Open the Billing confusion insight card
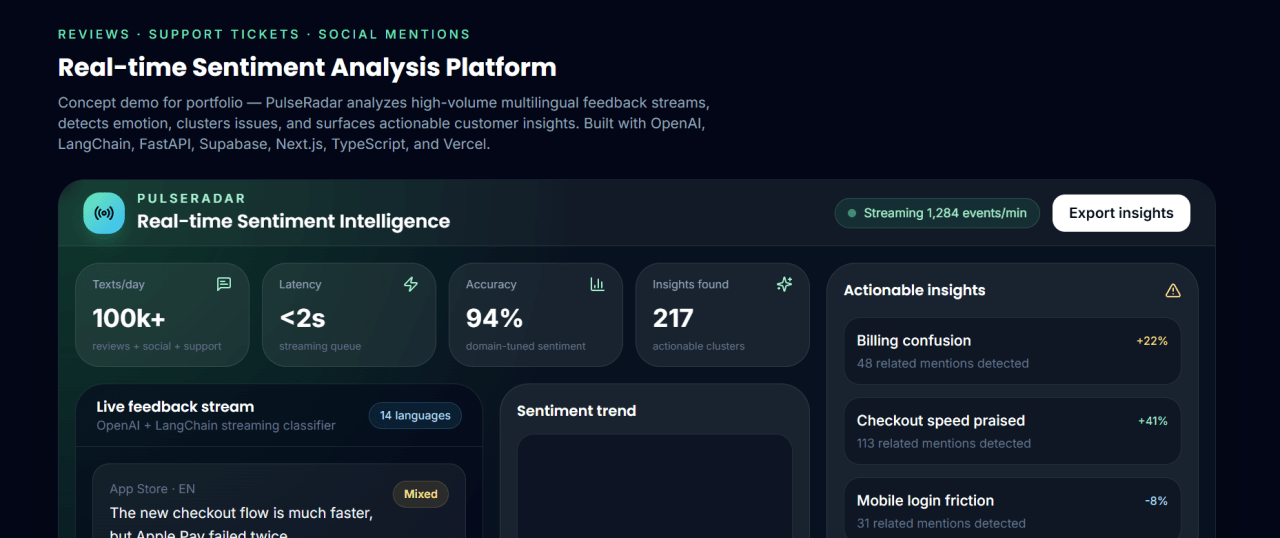 point(1012,351)
